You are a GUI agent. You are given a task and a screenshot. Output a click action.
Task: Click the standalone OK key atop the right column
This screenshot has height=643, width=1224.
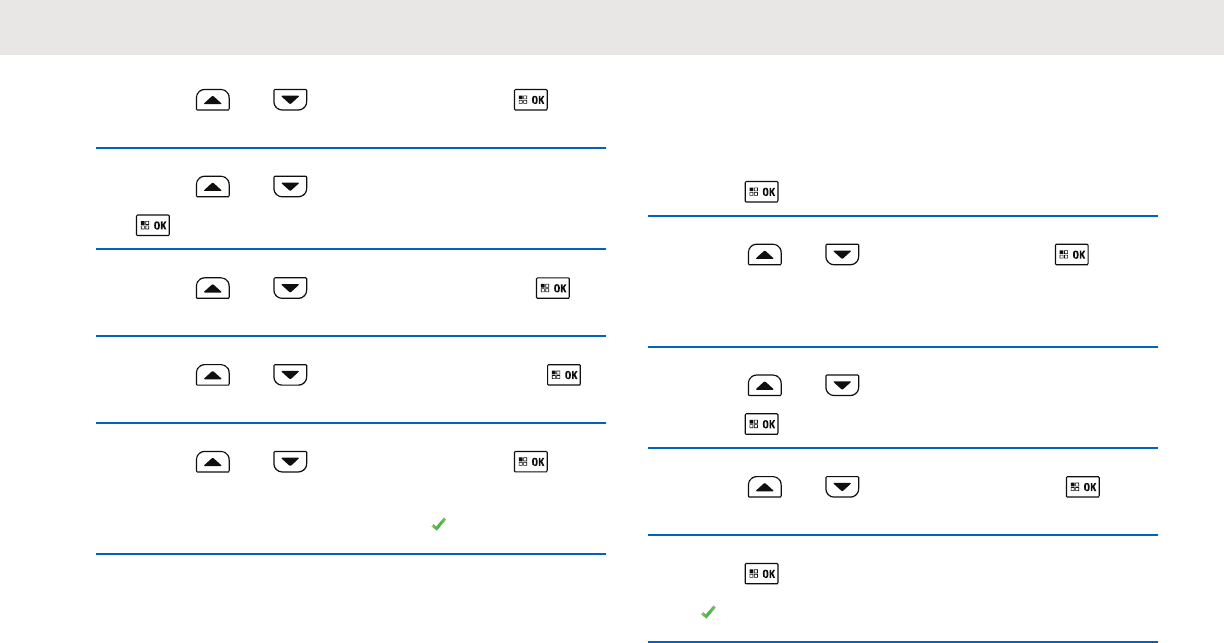click(x=762, y=192)
